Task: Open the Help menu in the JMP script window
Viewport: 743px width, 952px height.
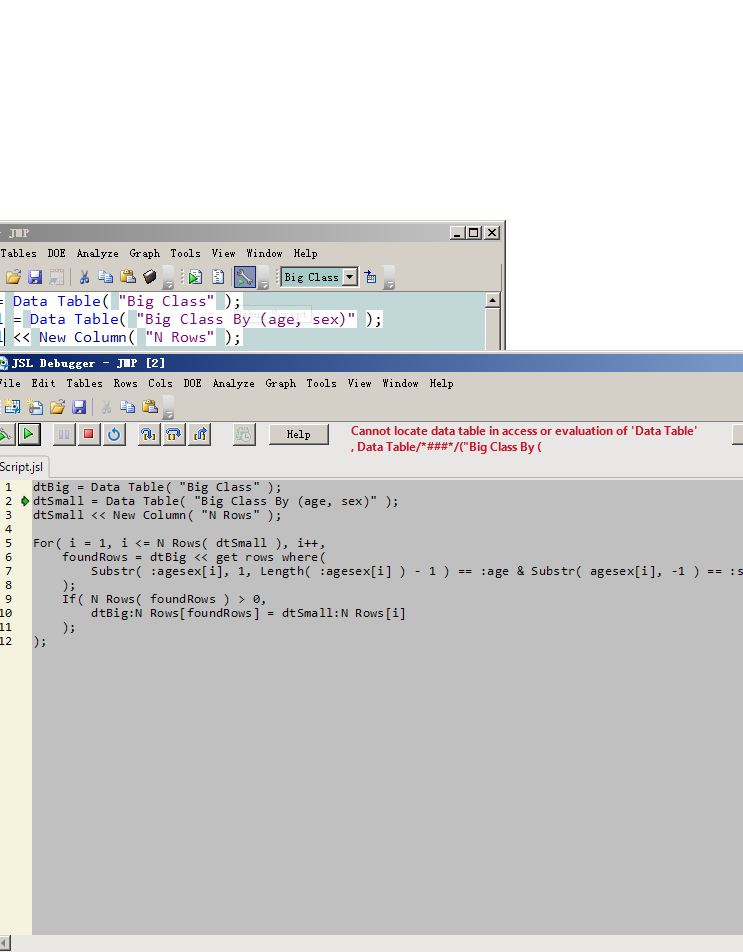Action: coord(305,253)
